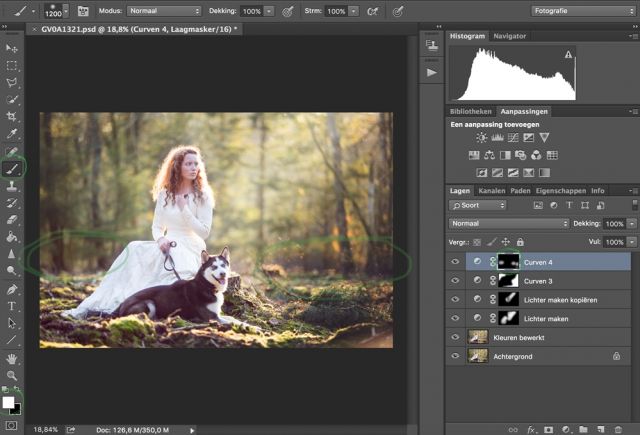Switch to the Kanalen tab

(491, 191)
